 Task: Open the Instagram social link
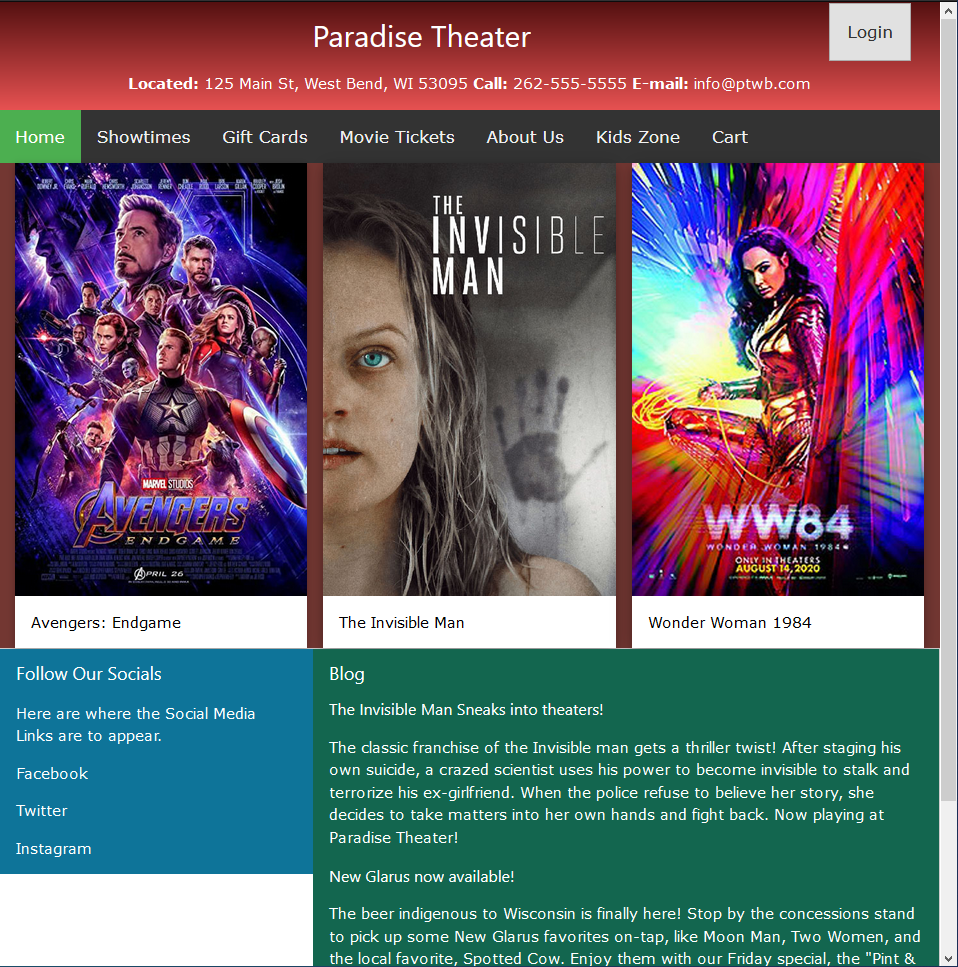54,849
